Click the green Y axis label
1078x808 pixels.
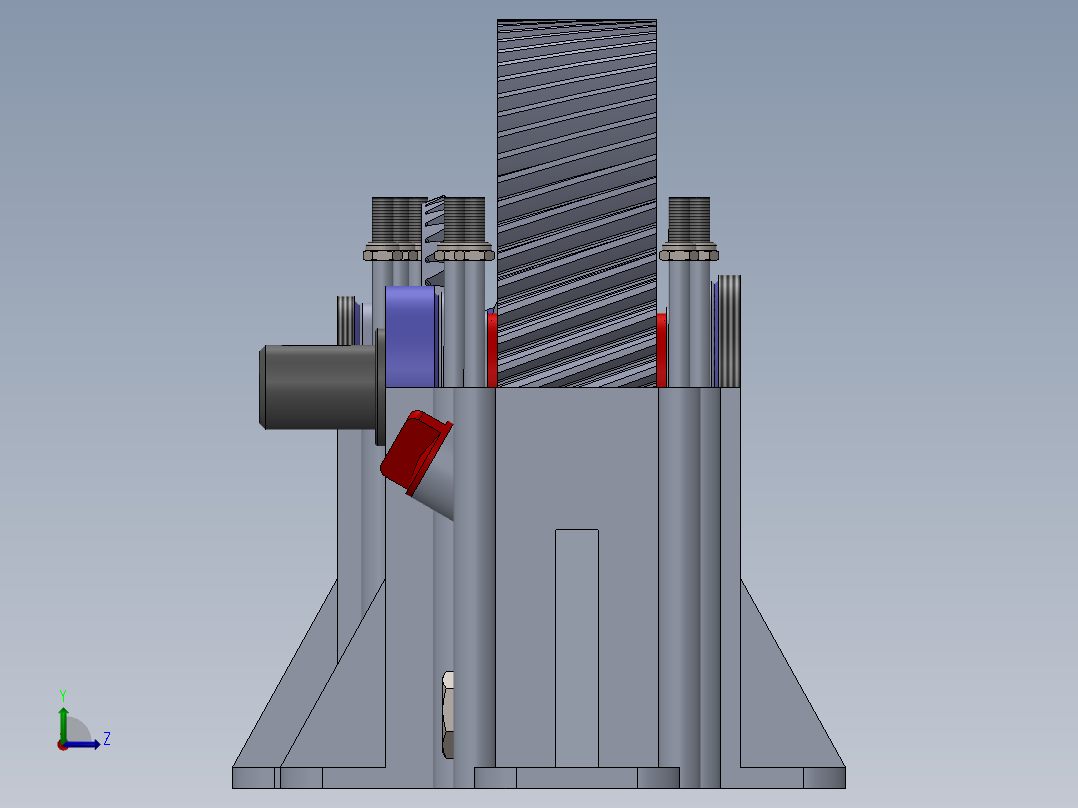[63, 695]
